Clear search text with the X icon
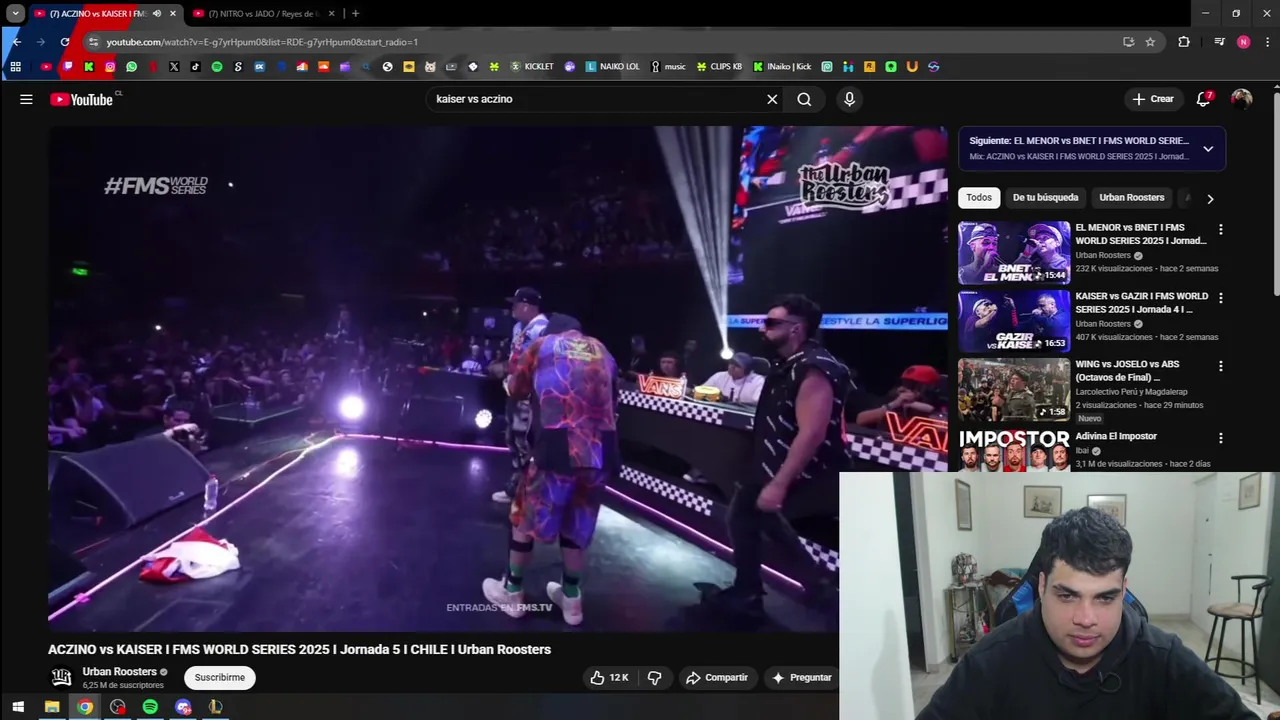The width and height of the screenshot is (1280, 720). (772, 99)
